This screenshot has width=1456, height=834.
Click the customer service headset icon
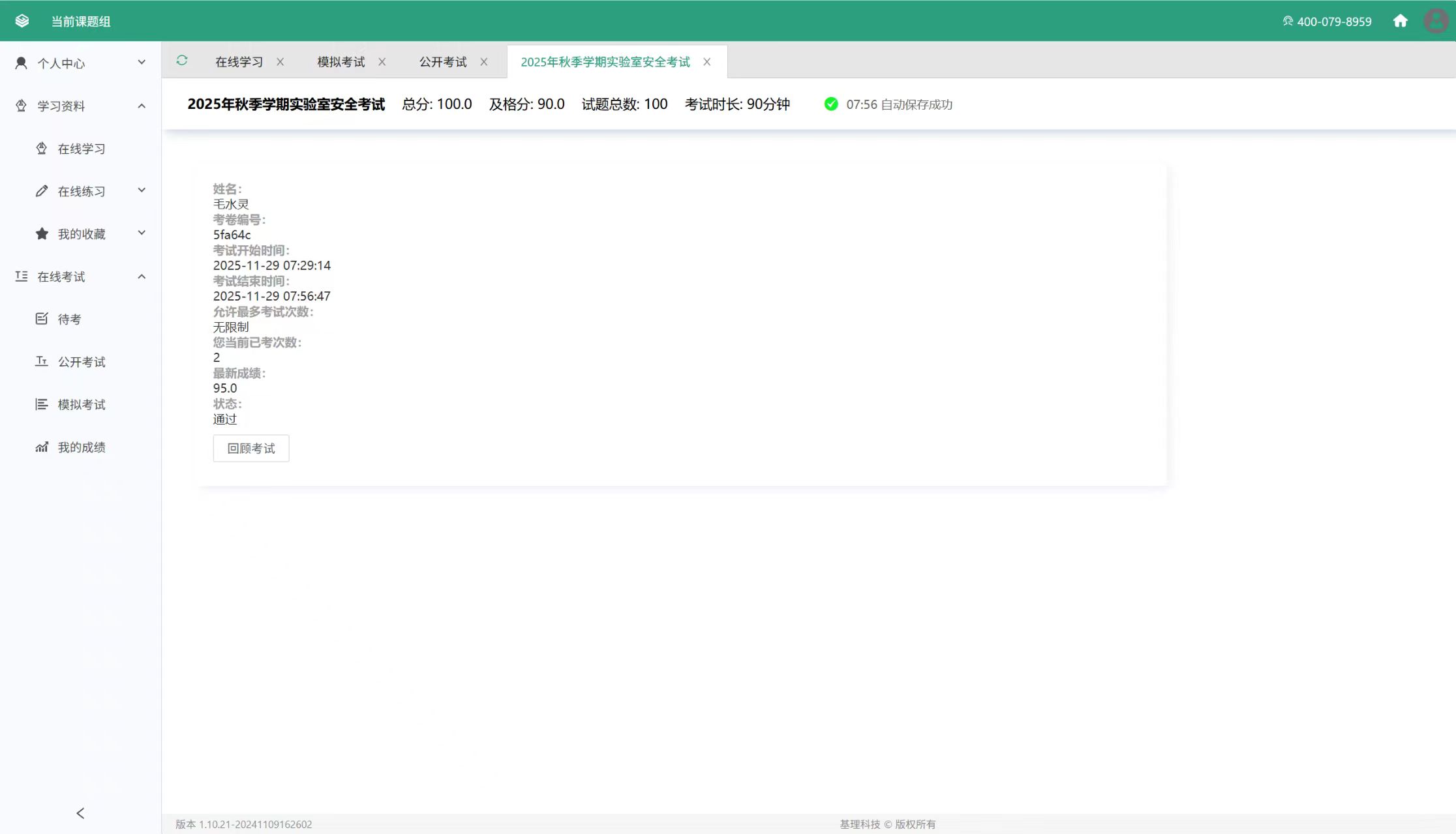pos(1288,21)
